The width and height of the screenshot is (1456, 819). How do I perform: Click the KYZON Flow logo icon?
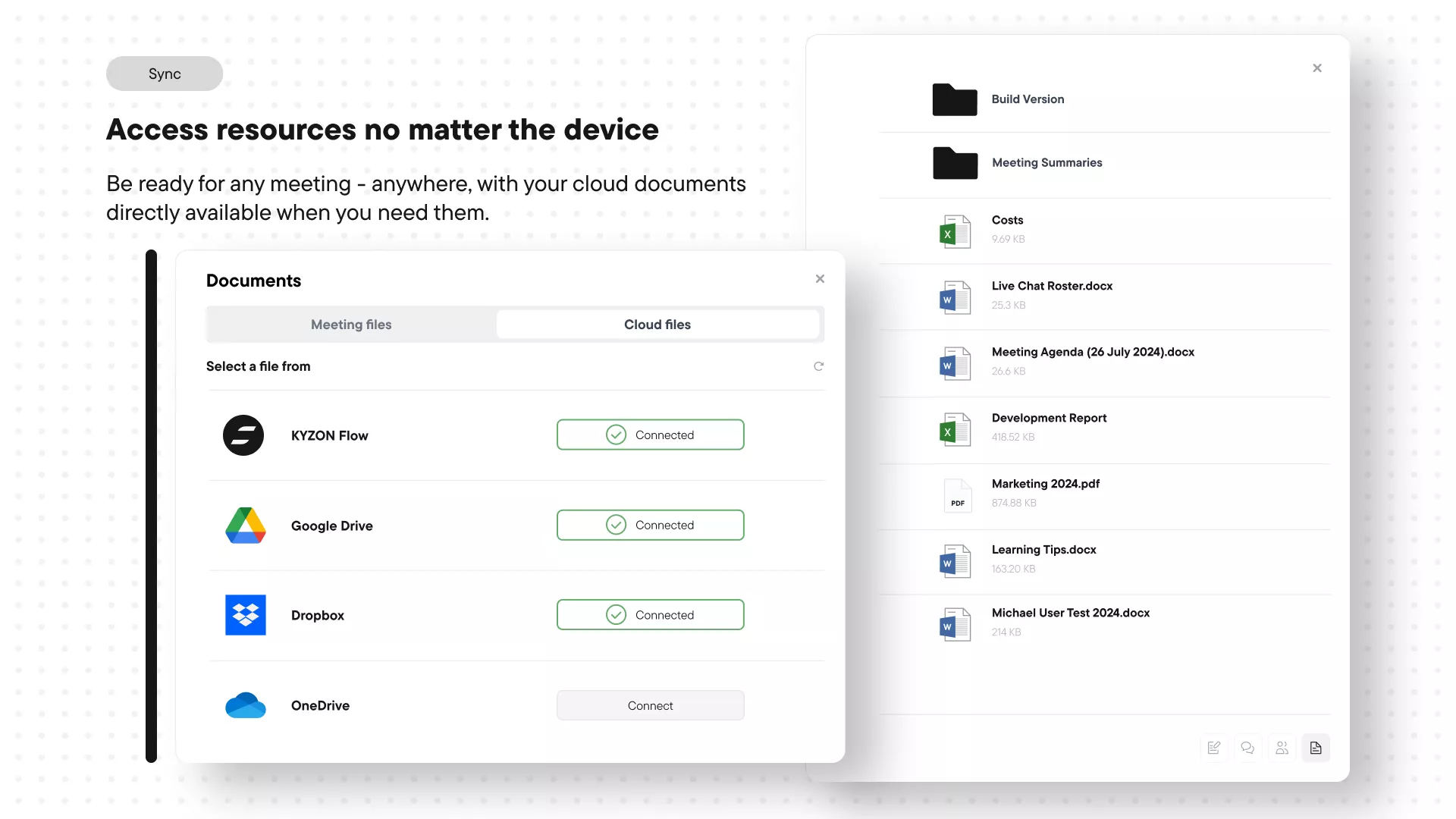point(243,435)
